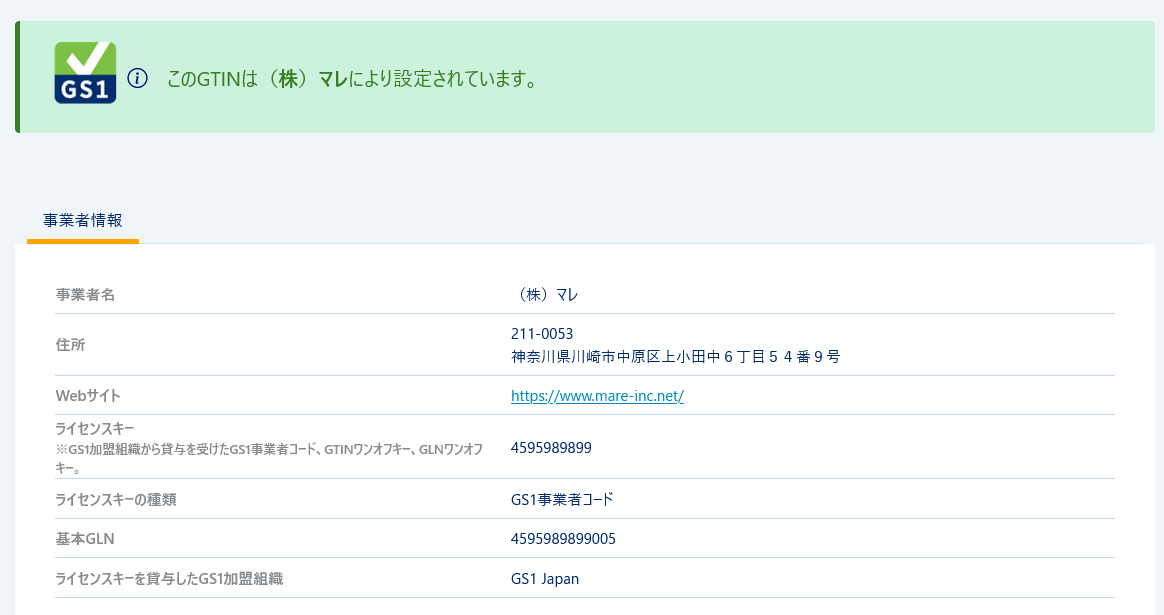Click the ライセンスキーの種類 row label
The height and width of the screenshot is (615, 1164).
(x=116, y=499)
